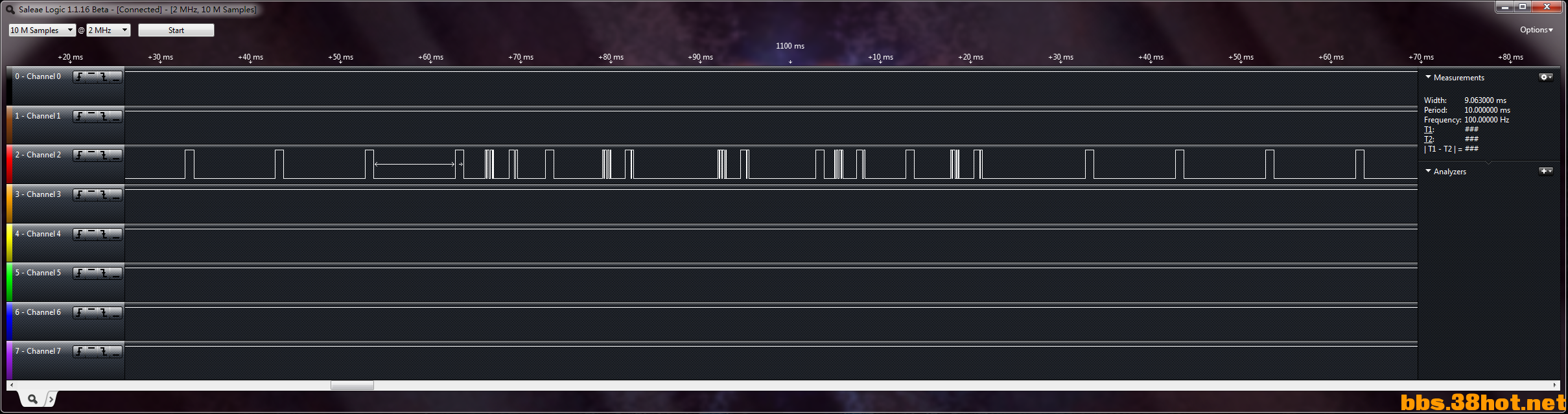Click the horizontal scrollbar thumb

tap(352, 385)
